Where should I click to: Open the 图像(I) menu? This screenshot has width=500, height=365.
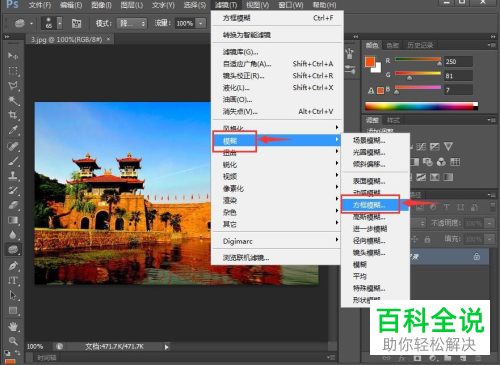(x=101, y=5)
